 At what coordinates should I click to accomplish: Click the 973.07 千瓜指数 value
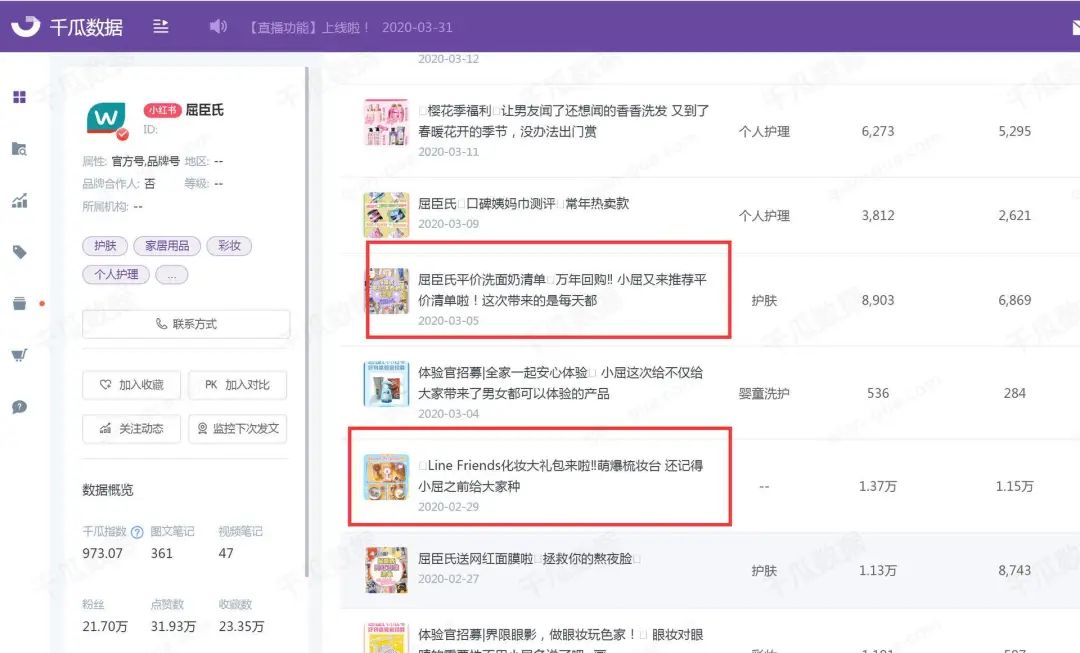(x=103, y=553)
